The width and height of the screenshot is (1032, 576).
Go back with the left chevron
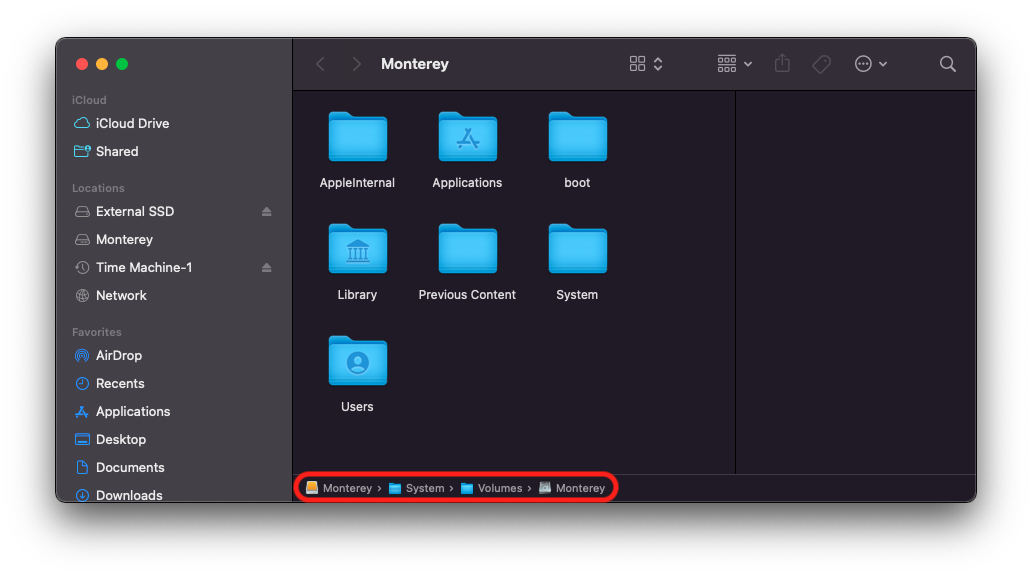pyautogui.click(x=321, y=64)
